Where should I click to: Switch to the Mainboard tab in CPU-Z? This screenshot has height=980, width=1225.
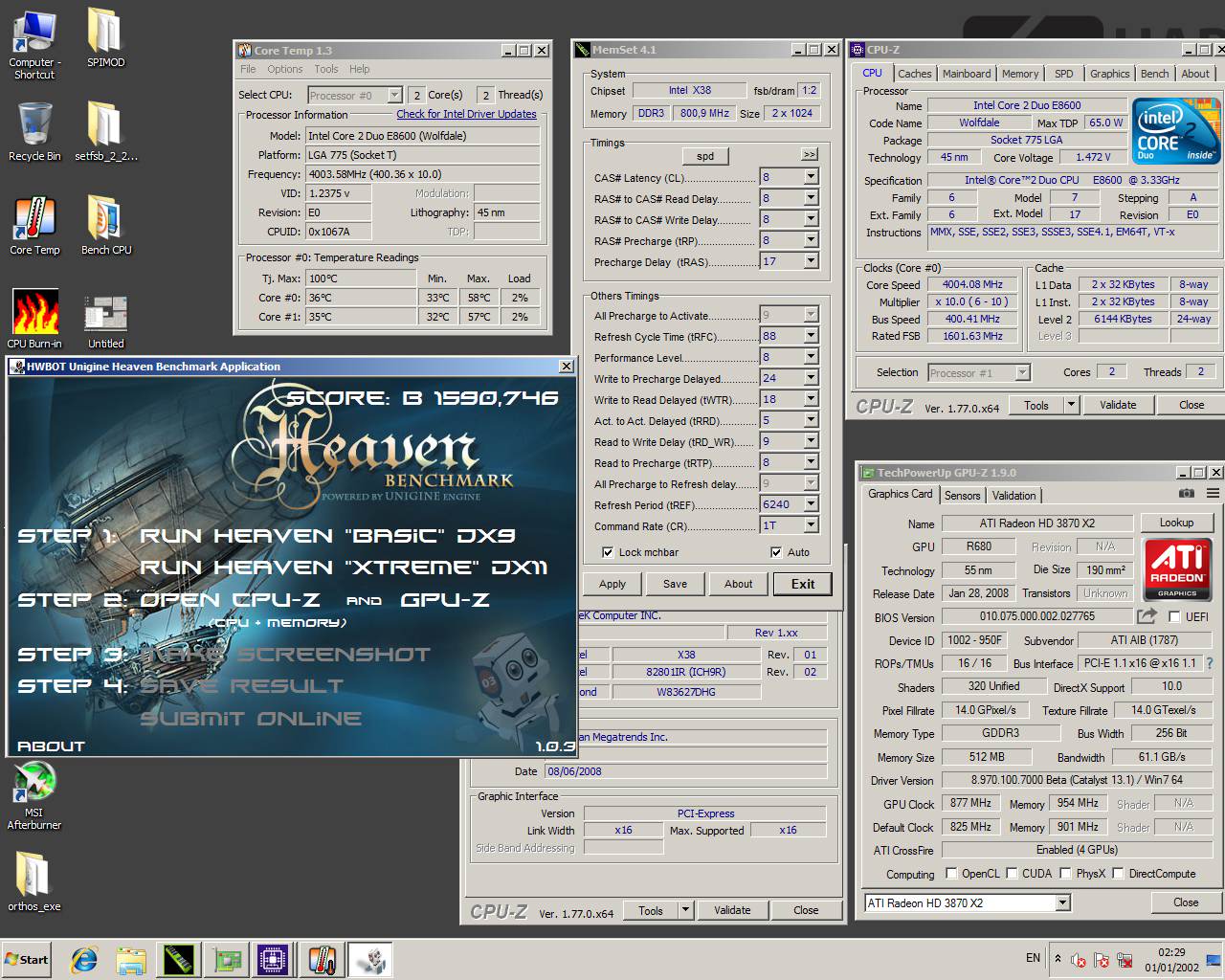967,74
